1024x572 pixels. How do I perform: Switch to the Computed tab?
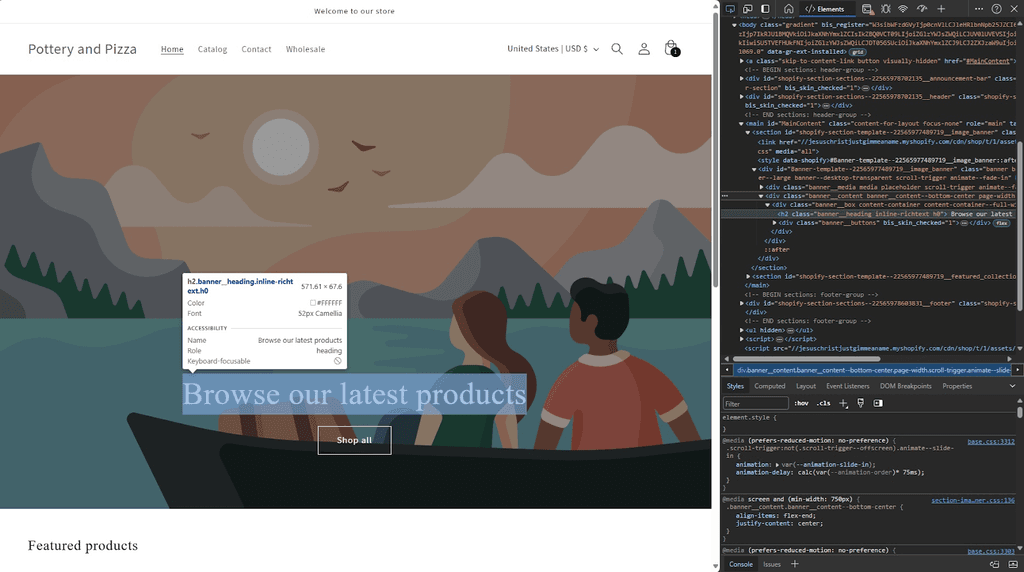(770, 387)
